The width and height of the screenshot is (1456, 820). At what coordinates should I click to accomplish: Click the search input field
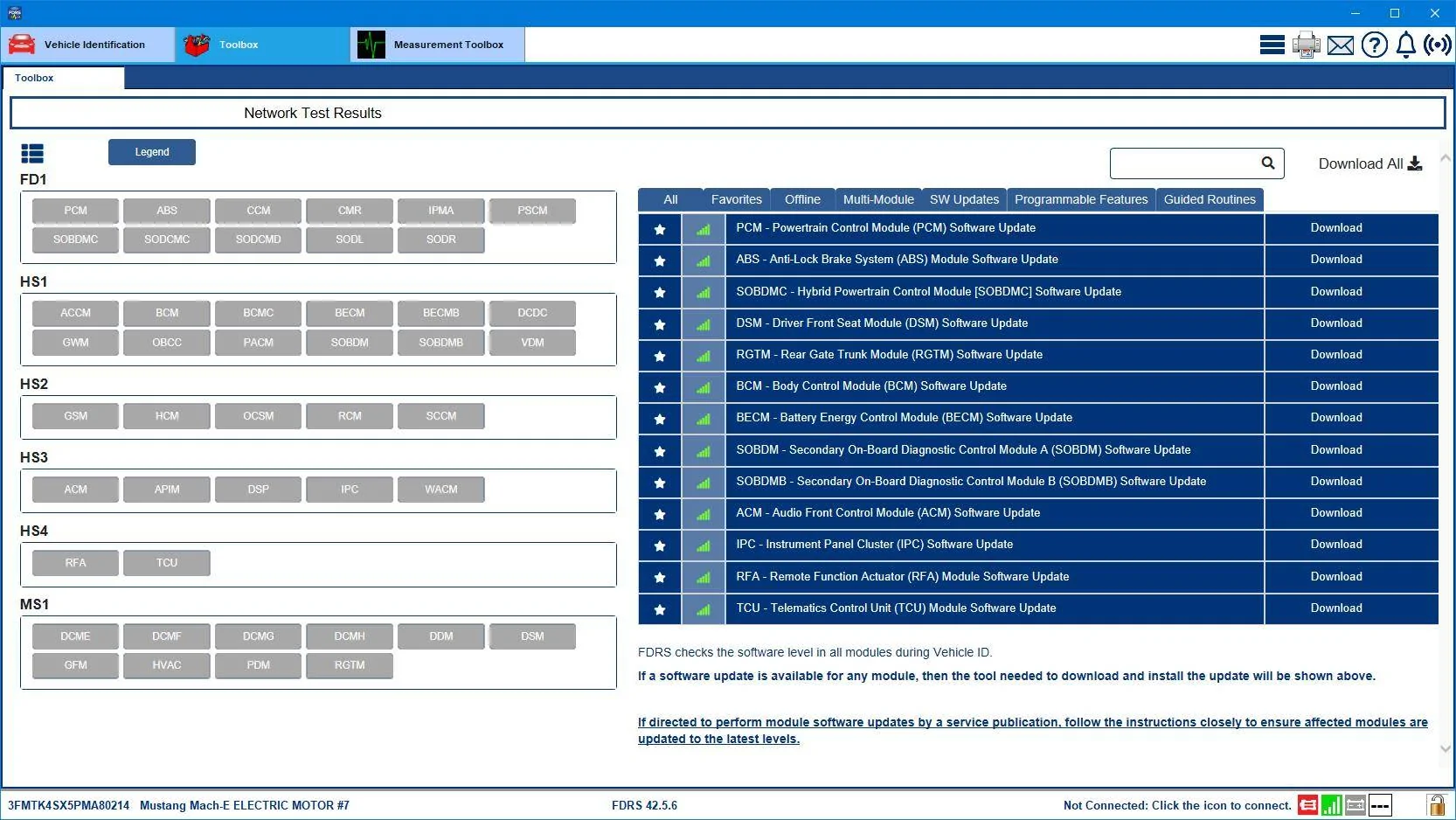tap(1184, 163)
